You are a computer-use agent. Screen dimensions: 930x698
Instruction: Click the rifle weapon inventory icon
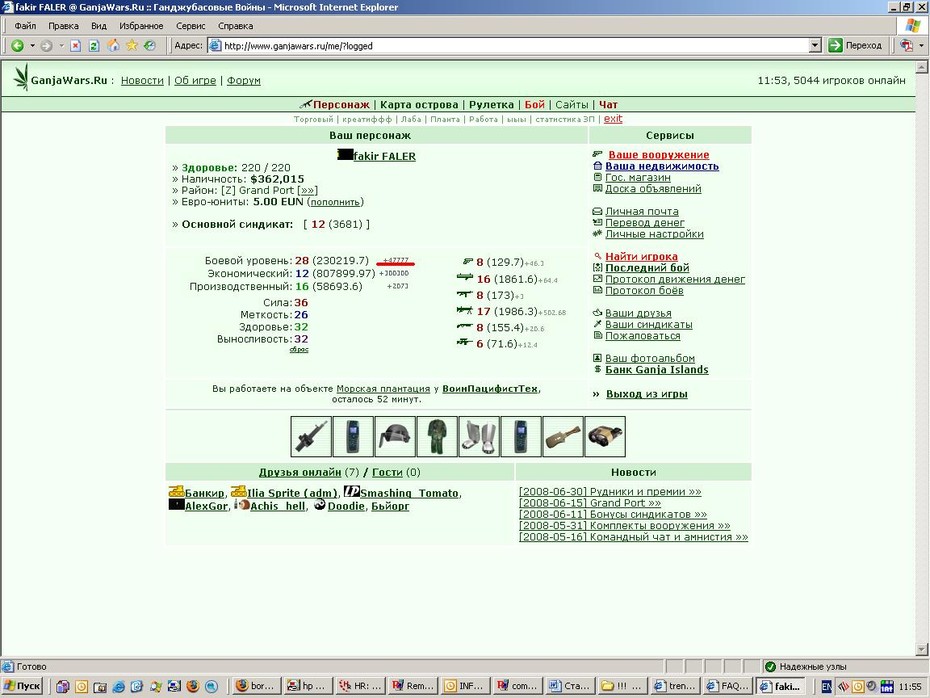tap(311, 436)
